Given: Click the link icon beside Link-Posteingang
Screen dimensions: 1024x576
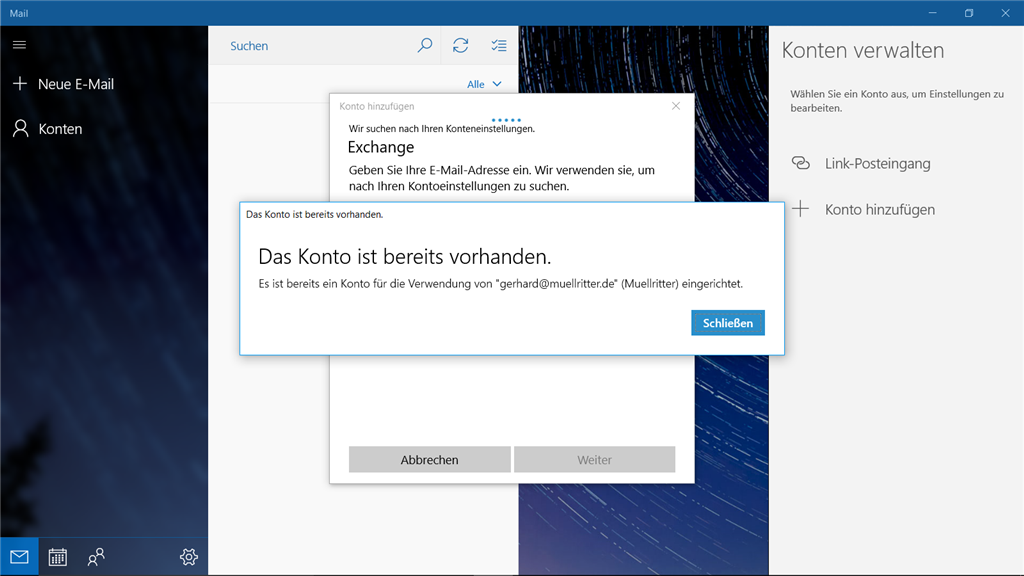Looking at the screenshot, I should pos(801,163).
